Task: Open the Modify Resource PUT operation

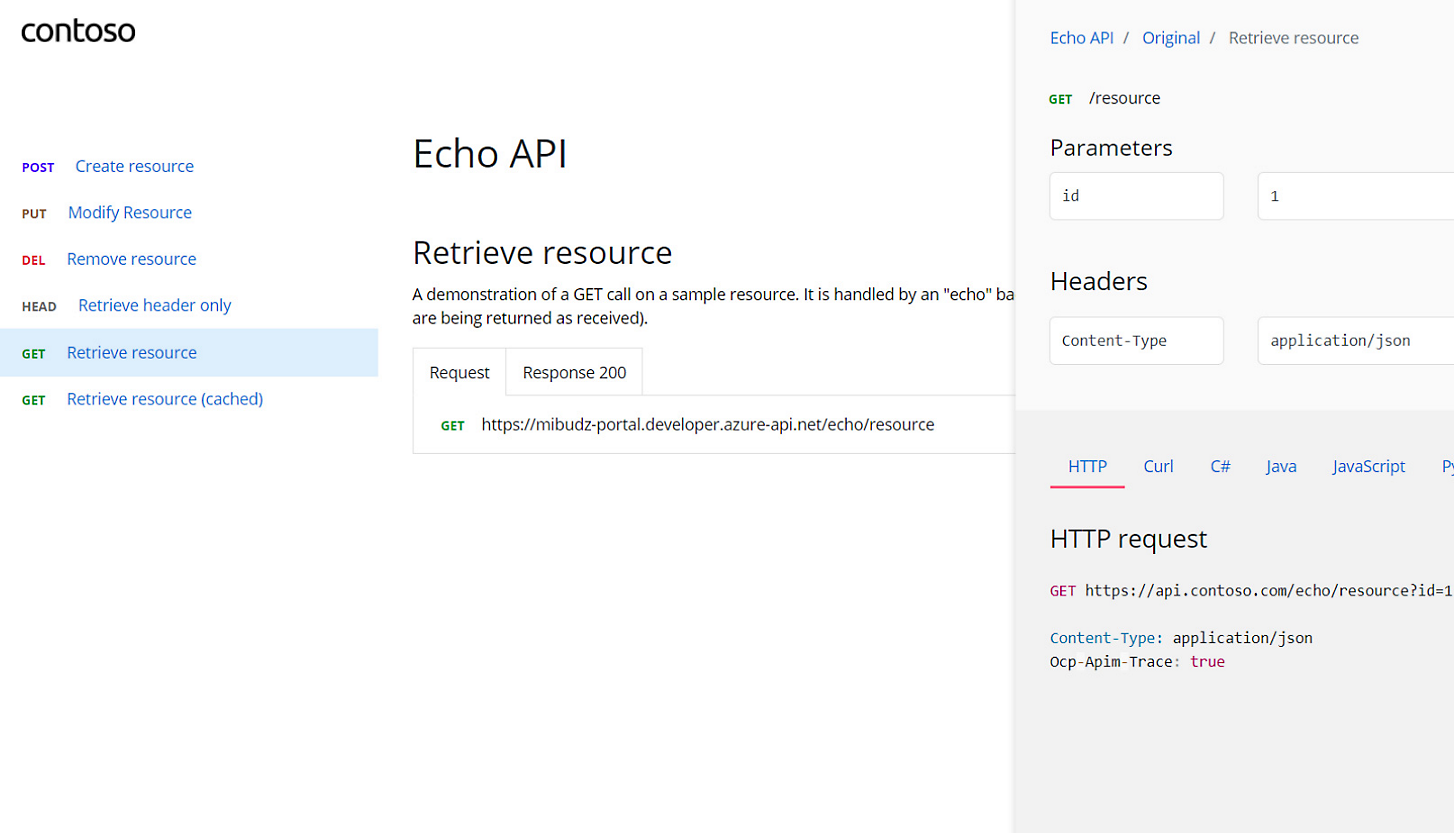Action: (x=129, y=212)
